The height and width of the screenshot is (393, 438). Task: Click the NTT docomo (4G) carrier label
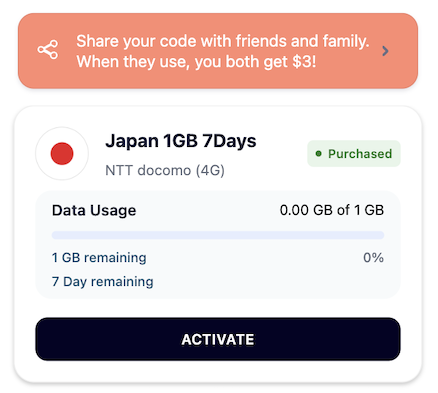(165, 170)
